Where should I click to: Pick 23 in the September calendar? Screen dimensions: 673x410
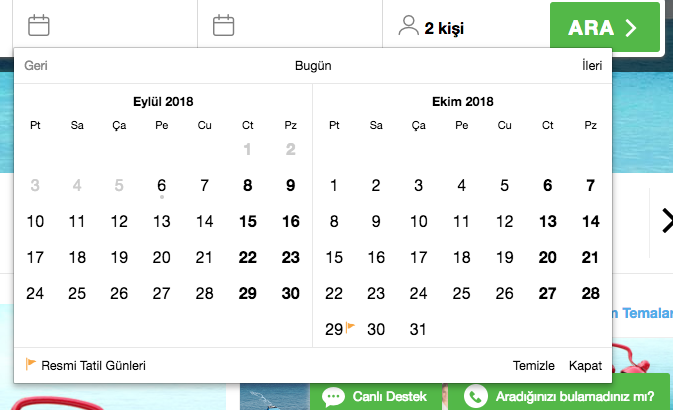[291, 258]
